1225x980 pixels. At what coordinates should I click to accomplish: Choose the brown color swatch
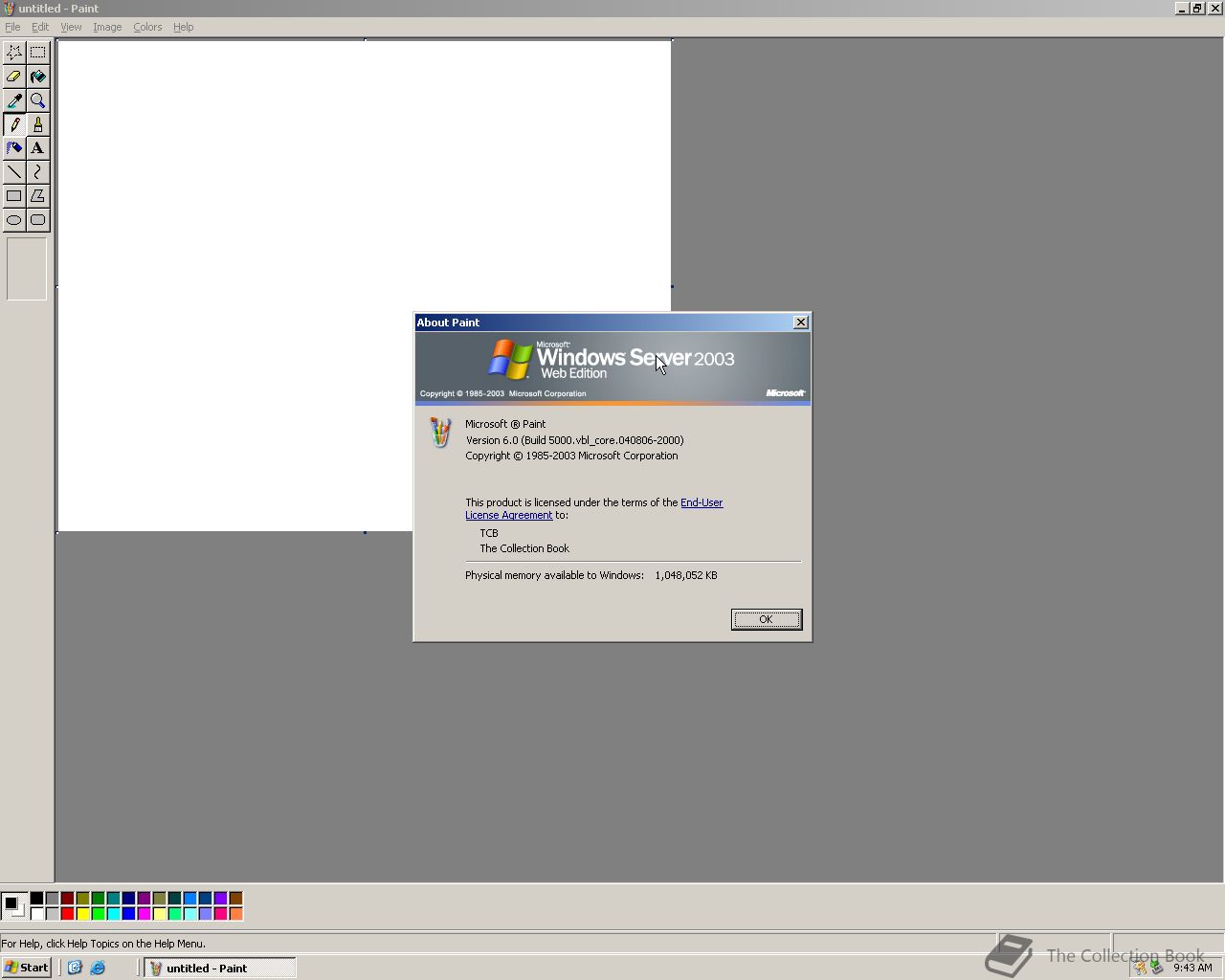[235, 898]
